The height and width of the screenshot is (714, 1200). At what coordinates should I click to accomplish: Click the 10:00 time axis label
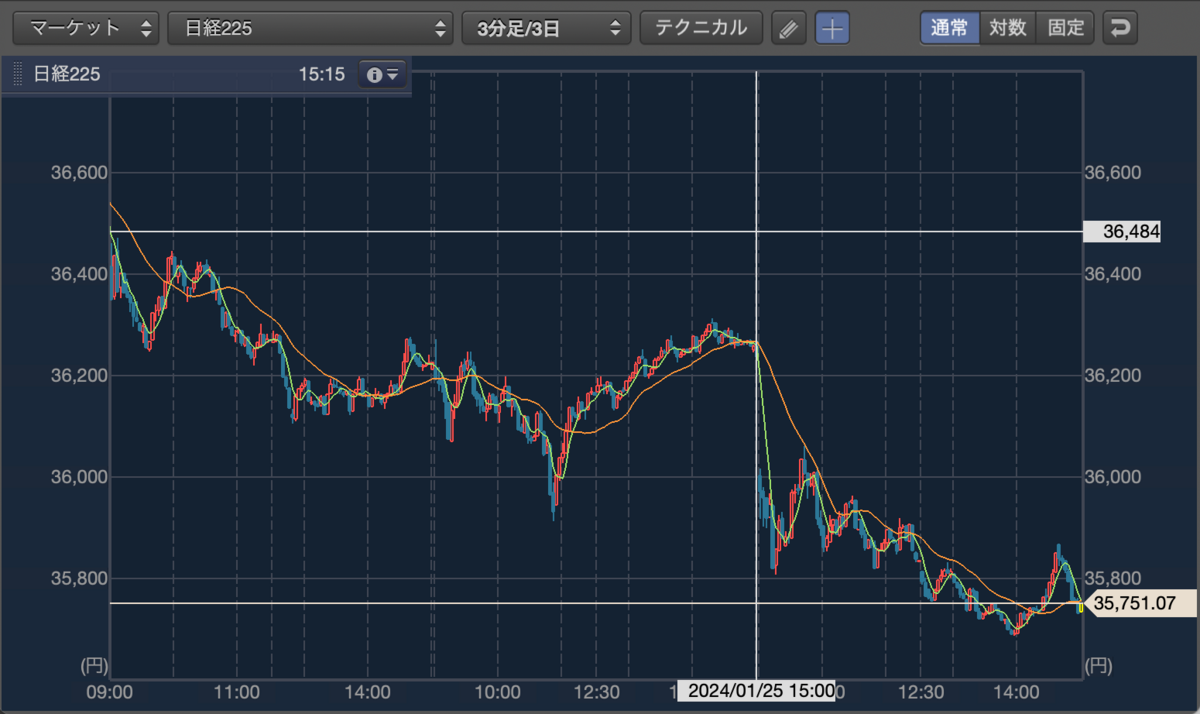(497, 691)
